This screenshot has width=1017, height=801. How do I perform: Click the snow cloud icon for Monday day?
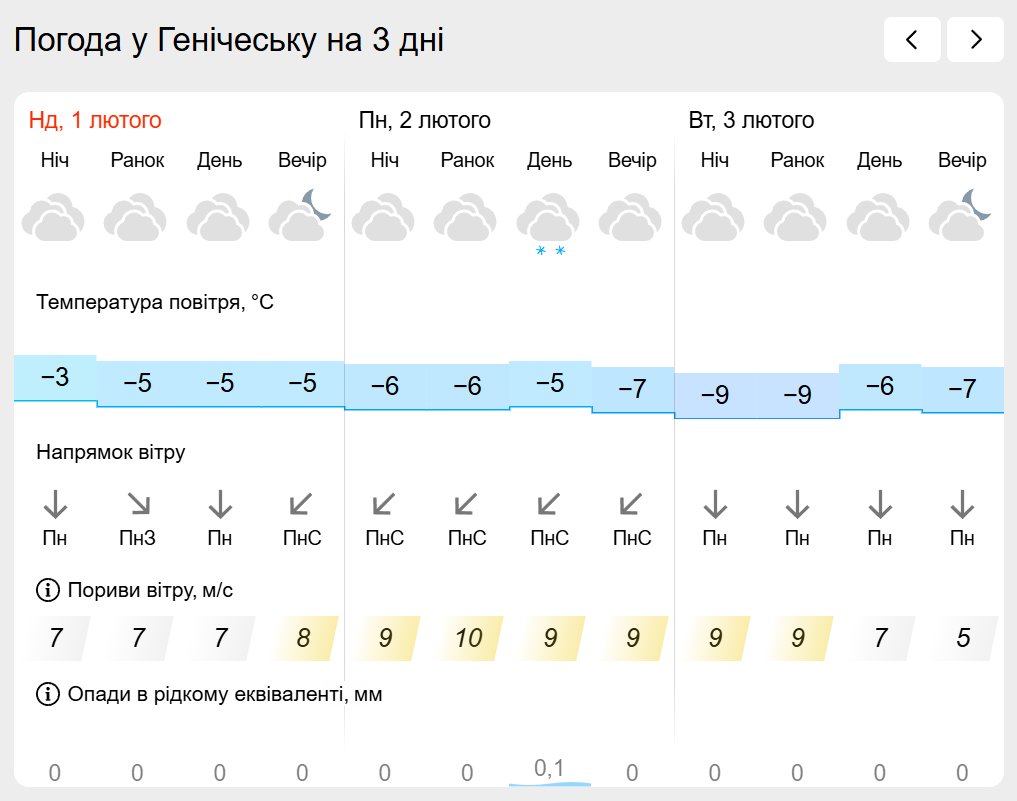pyautogui.click(x=549, y=223)
